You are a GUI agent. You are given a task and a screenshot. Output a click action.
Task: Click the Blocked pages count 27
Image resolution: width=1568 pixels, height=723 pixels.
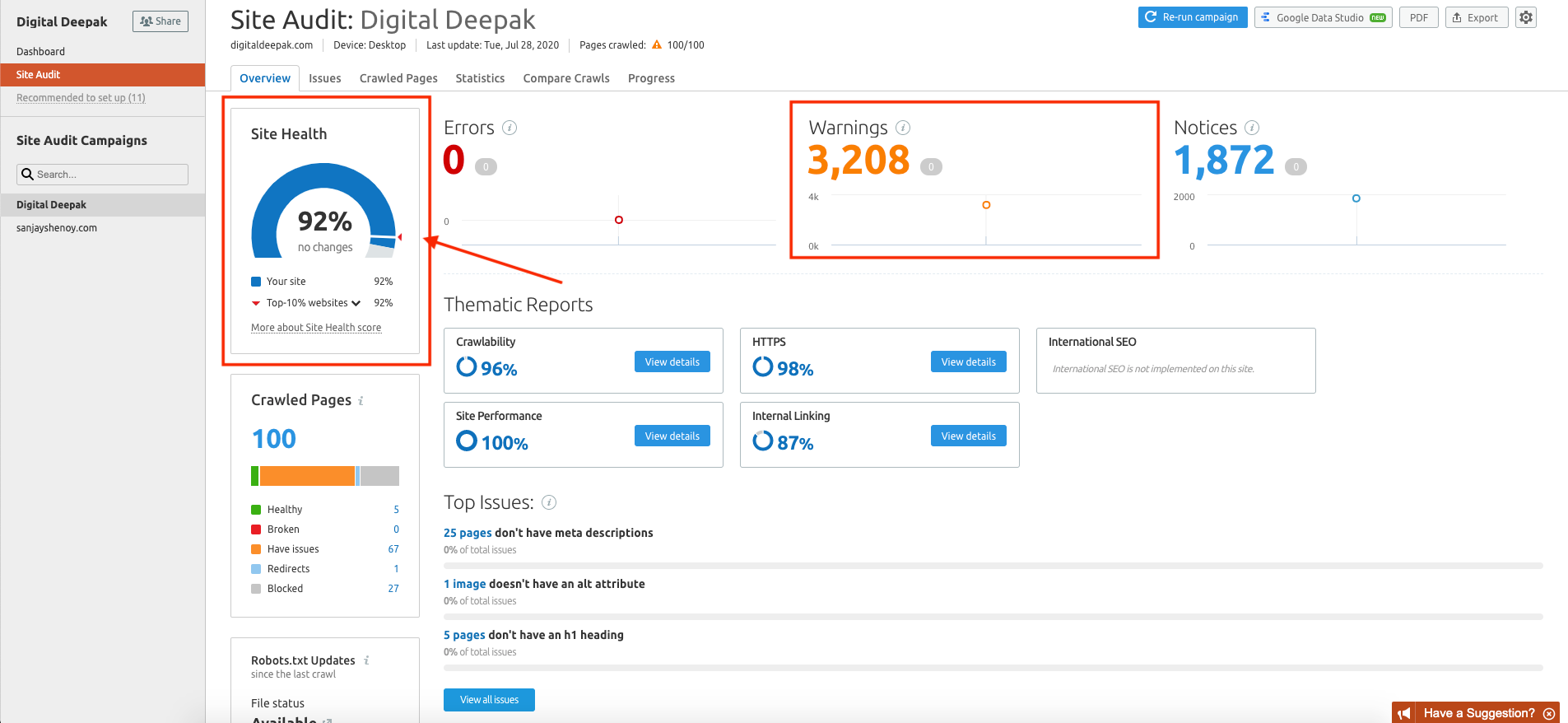tap(393, 589)
